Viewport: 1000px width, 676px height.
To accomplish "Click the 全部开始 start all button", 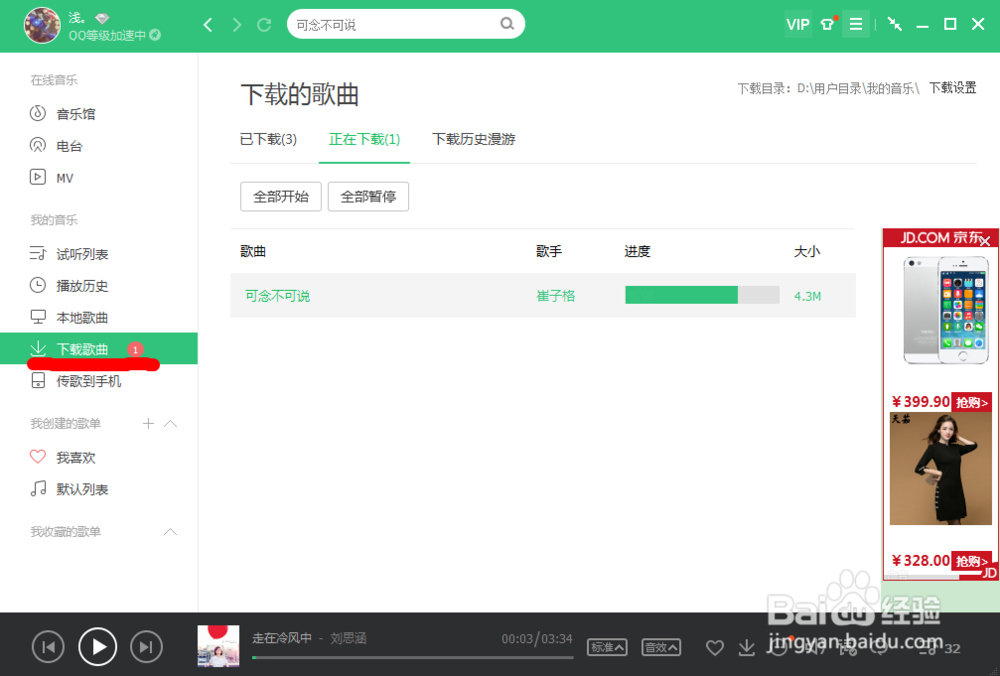I will [x=280, y=196].
